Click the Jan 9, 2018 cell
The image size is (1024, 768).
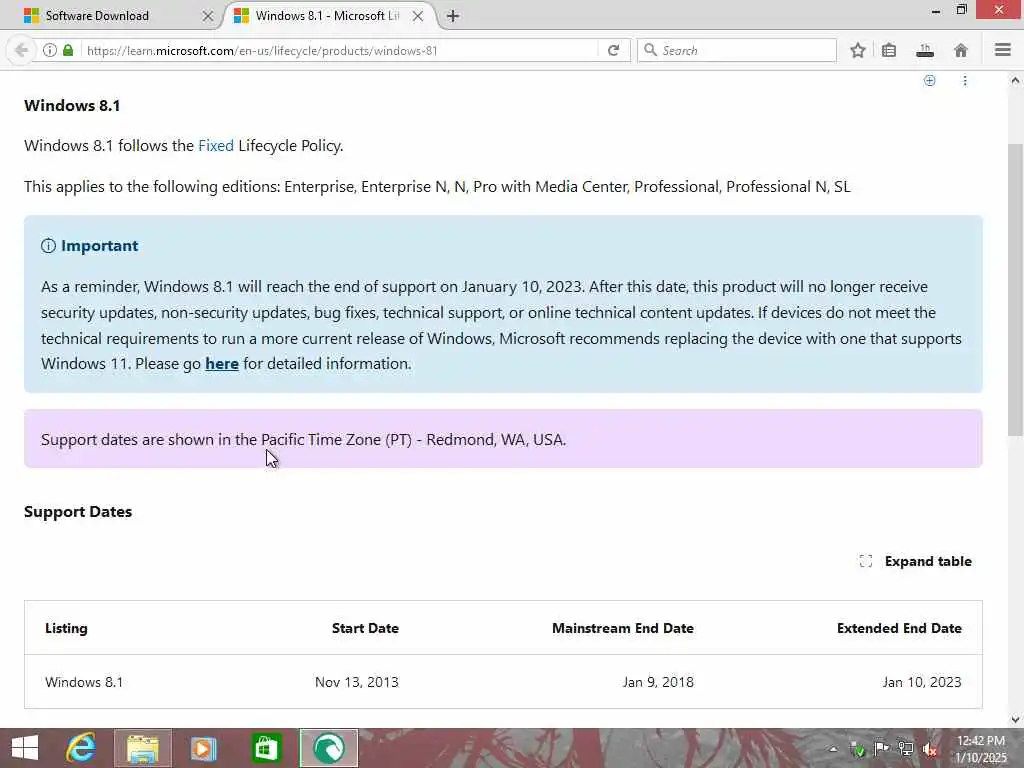[658, 682]
